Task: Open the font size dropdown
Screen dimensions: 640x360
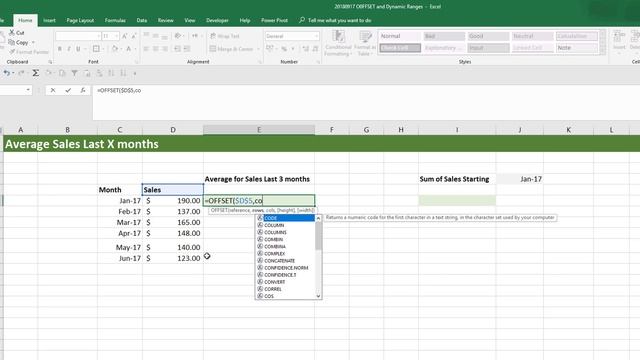Action: 116,36
